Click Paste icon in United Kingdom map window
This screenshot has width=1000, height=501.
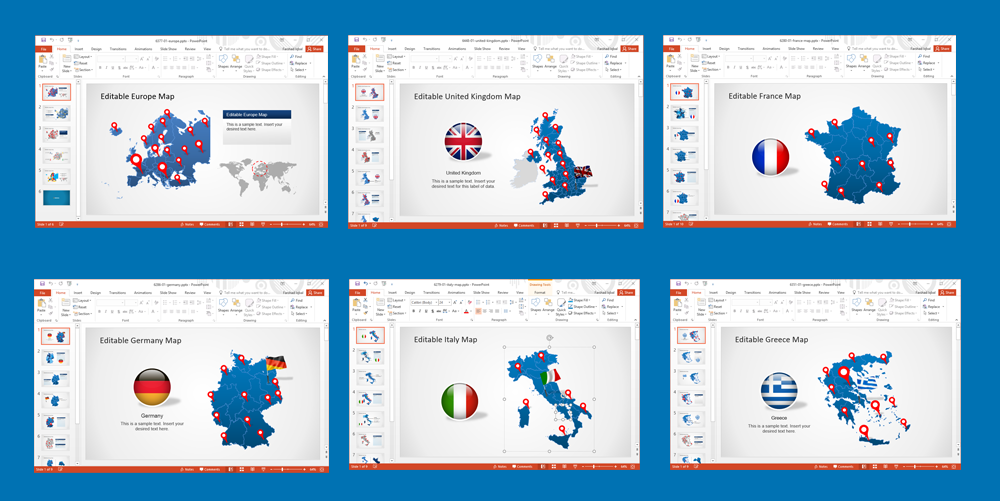click(x=357, y=58)
